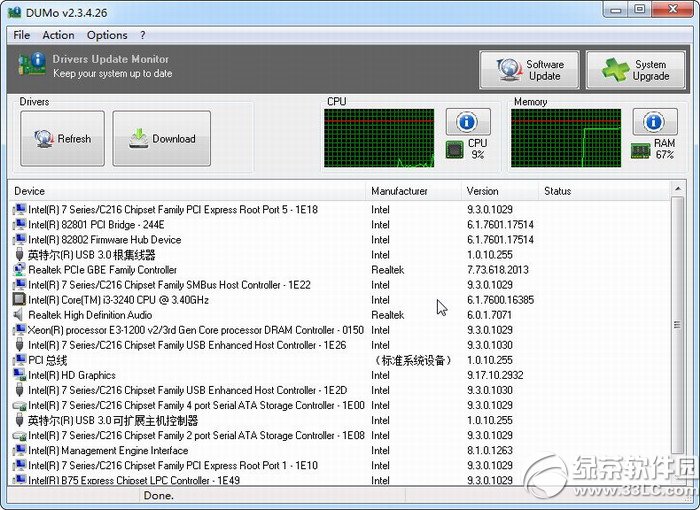Click USB Enhanced Host Controller - 1E2D icon
This screenshot has height=510, width=700.
(x=19, y=390)
